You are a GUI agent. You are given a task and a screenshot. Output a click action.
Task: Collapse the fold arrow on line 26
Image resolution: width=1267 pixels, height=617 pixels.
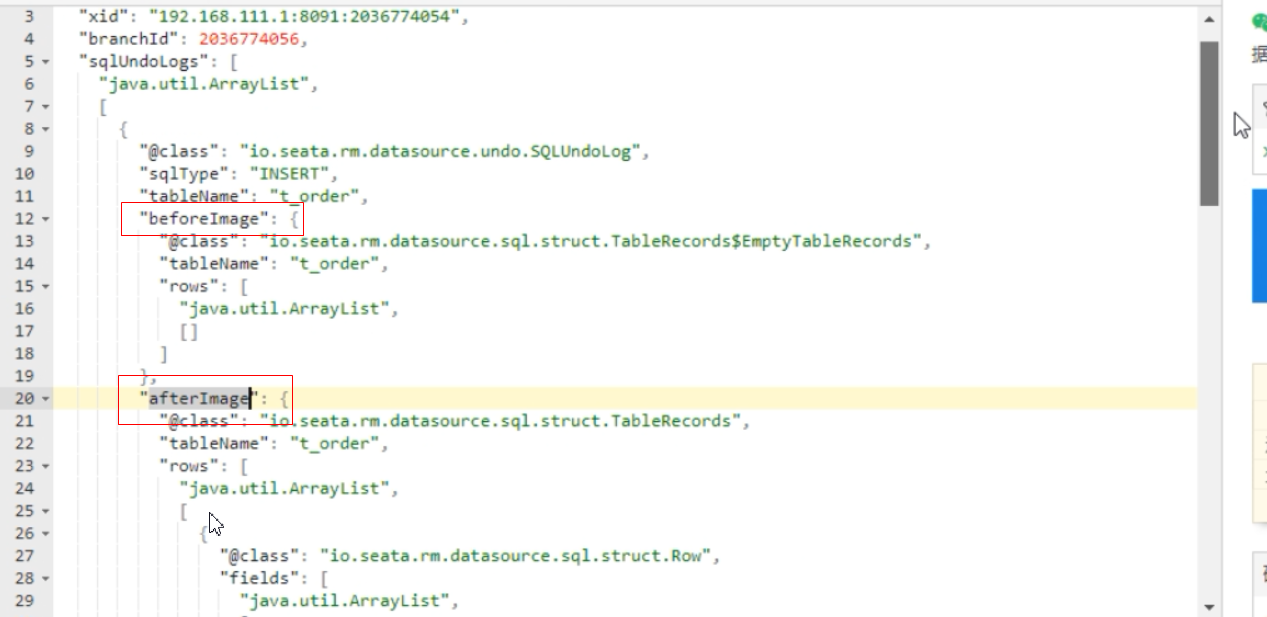point(45,534)
